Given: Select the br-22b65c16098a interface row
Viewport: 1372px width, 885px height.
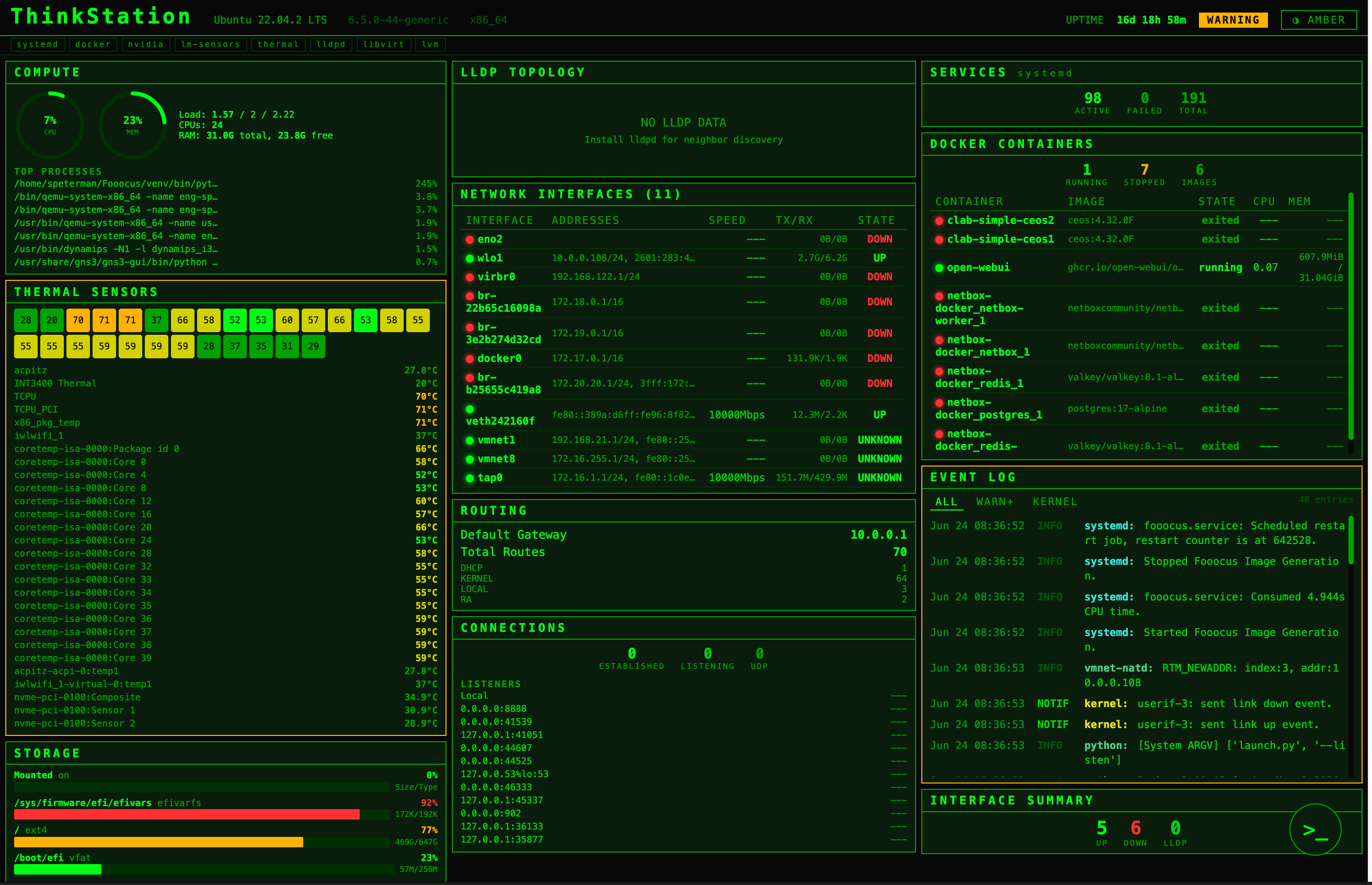Looking at the screenshot, I should tap(683, 302).
